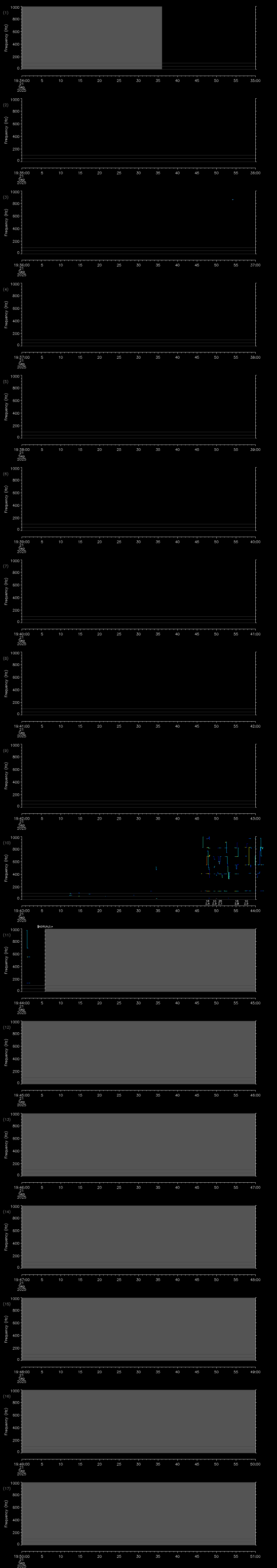Click the panel number label (17)
277x1568 pixels.
coord(7,1488)
